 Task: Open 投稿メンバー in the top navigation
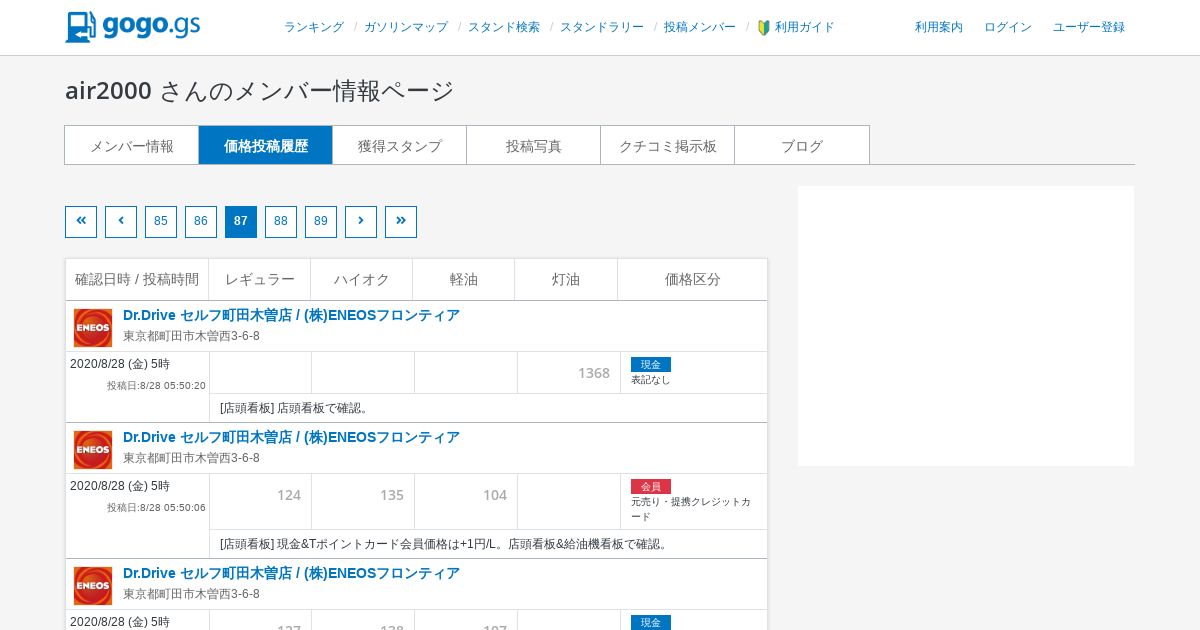700,28
